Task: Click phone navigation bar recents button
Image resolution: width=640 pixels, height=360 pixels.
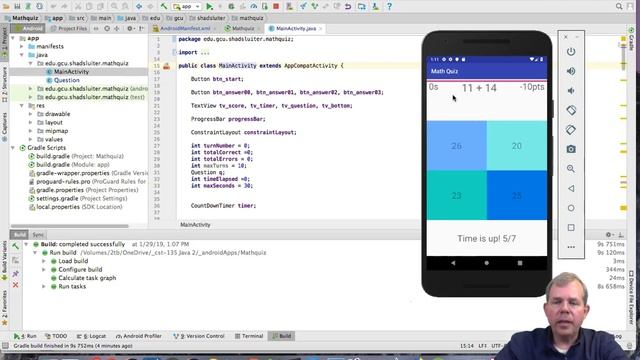Action: pos(520,263)
